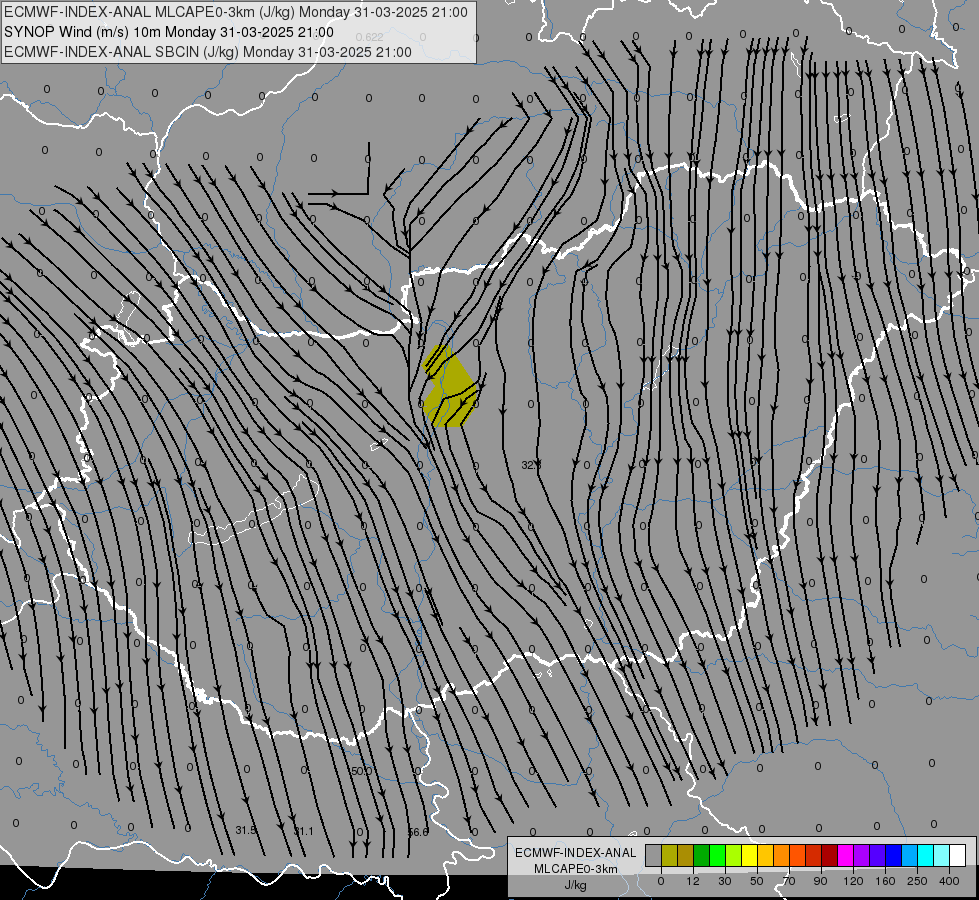Viewport: 979px width, 900px height.
Task: Click the '56.6' value near the bottom
Action: (418, 832)
